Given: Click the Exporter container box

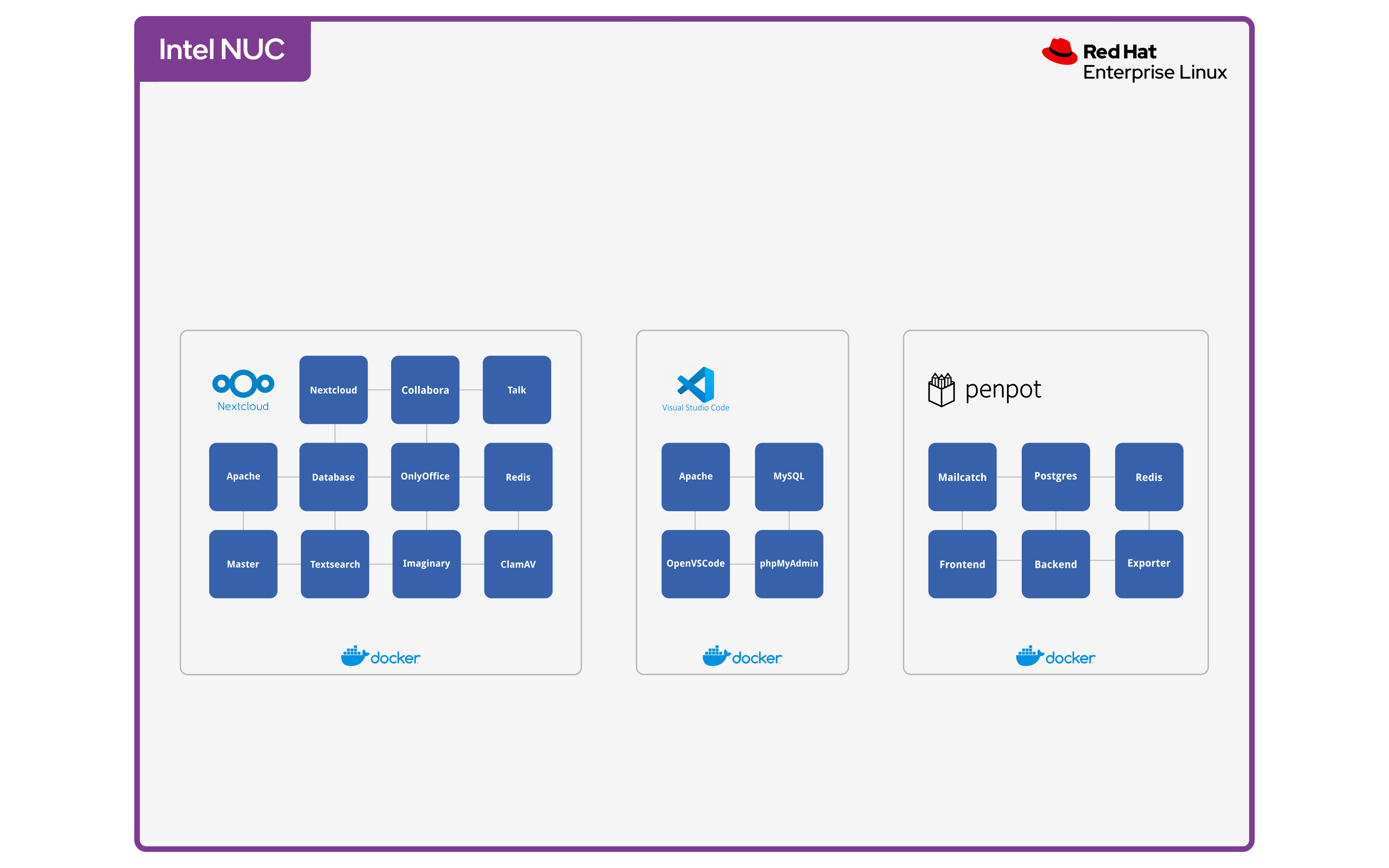Looking at the screenshot, I should 1149,564.
